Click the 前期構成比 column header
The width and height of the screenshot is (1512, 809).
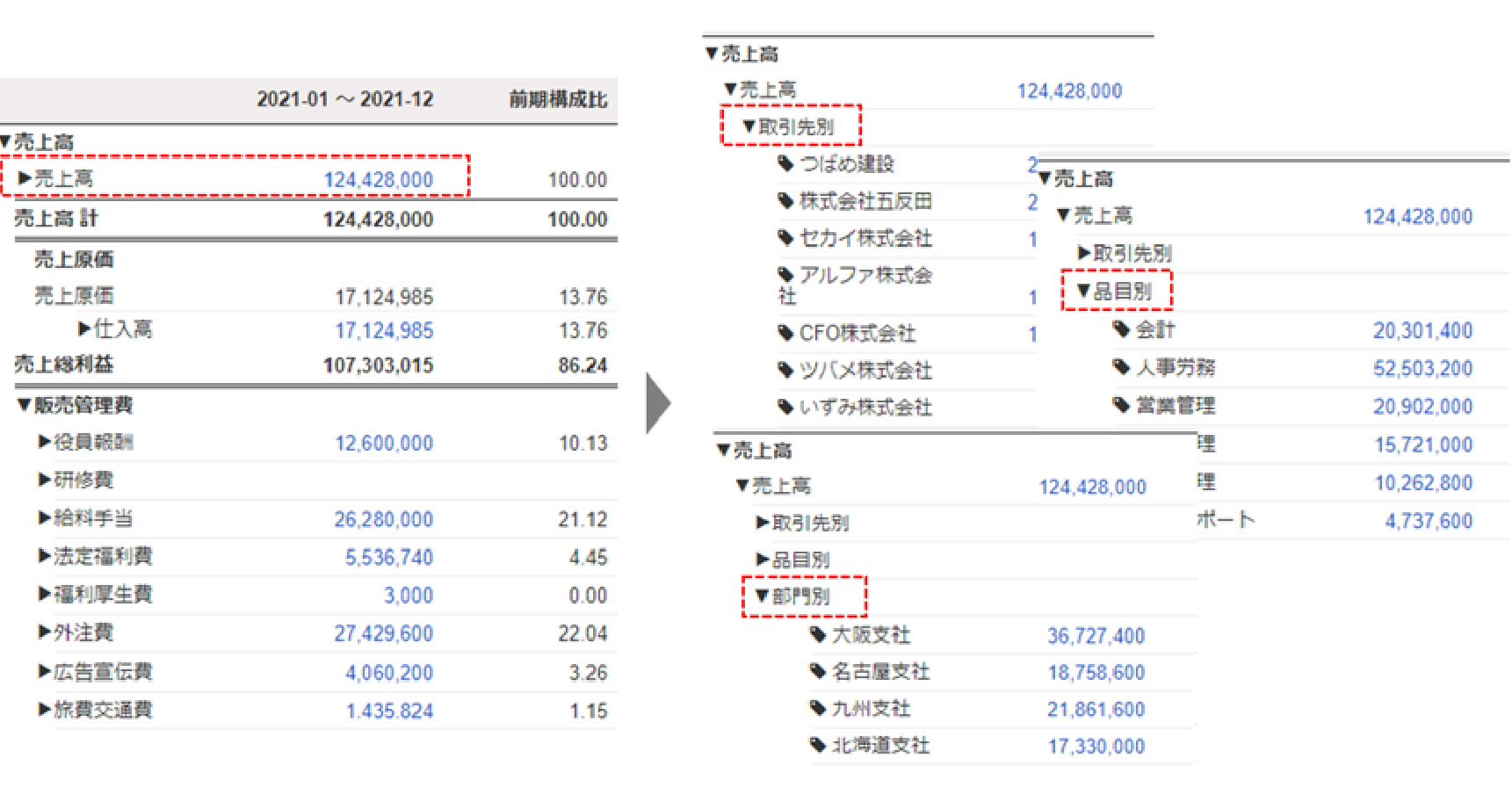click(558, 99)
